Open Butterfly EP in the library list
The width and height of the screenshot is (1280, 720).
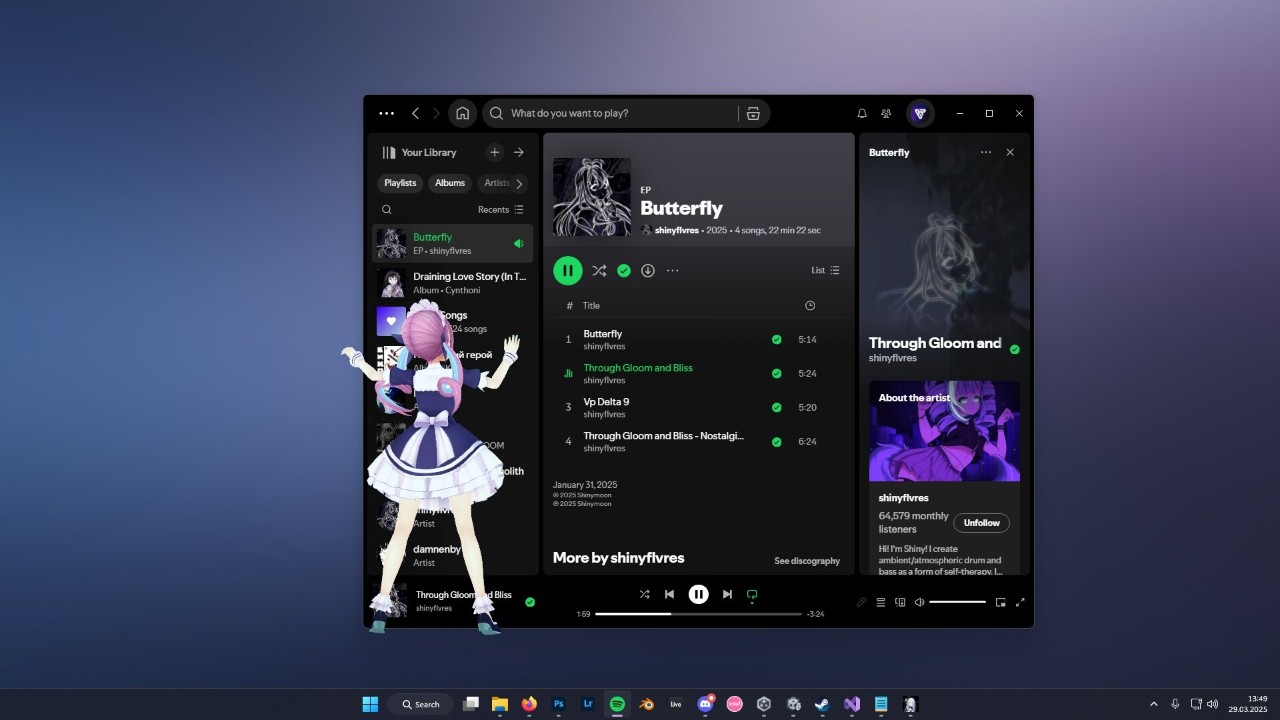pos(453,244)
